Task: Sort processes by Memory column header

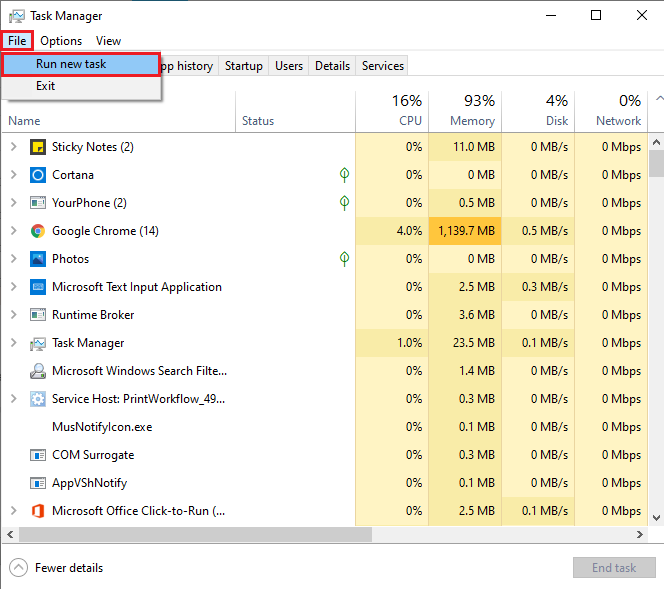Action: click(x=472, y=121)
